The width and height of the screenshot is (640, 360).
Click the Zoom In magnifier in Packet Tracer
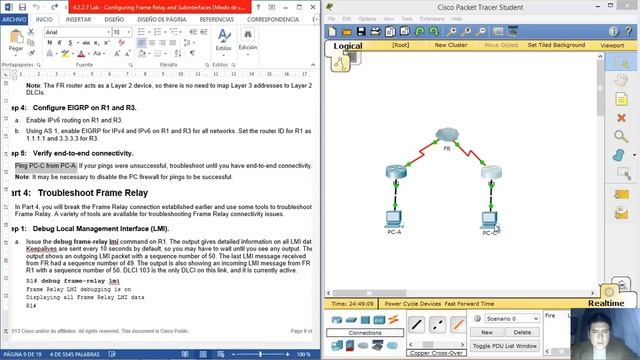point(451,31)
